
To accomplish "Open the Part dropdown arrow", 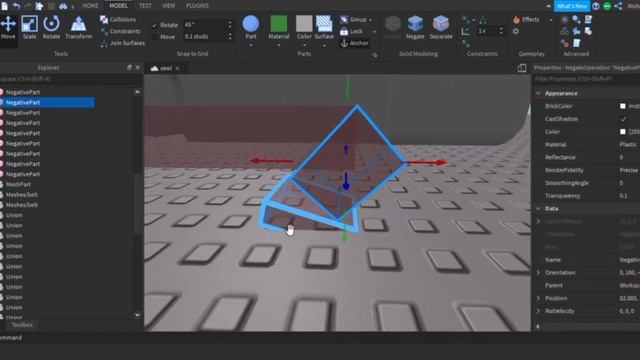I will pyautogui.click(x=251, y=45).
